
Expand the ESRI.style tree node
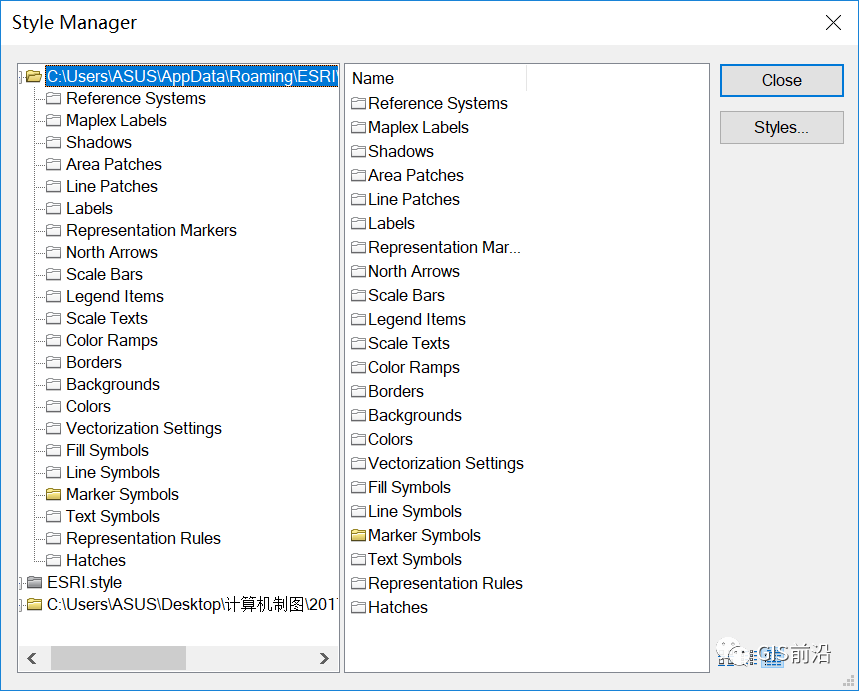pos(21,582)
